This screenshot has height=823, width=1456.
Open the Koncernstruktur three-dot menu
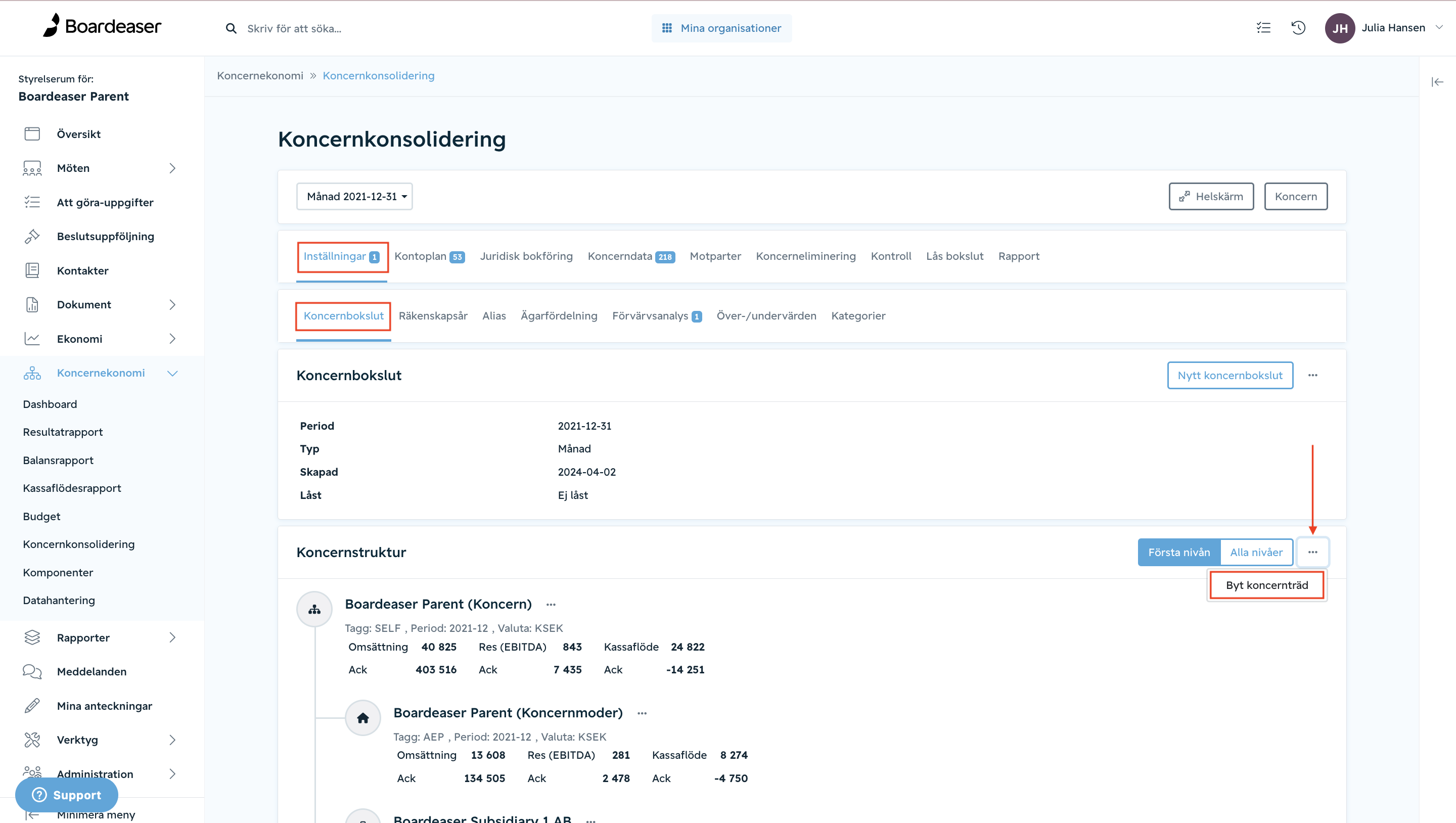(1312, 552)
